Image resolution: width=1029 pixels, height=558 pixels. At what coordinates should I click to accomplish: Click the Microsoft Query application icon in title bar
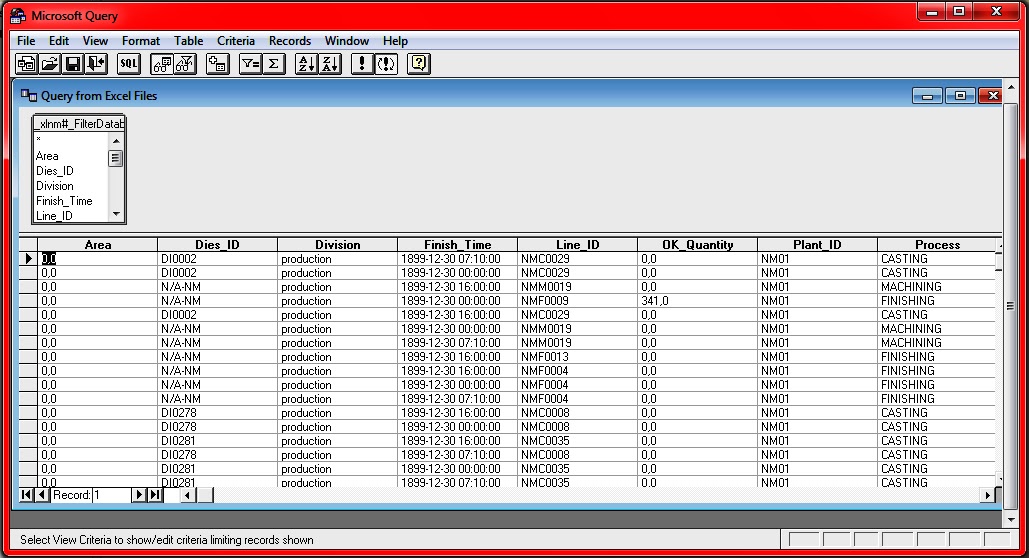coord(18,15)
